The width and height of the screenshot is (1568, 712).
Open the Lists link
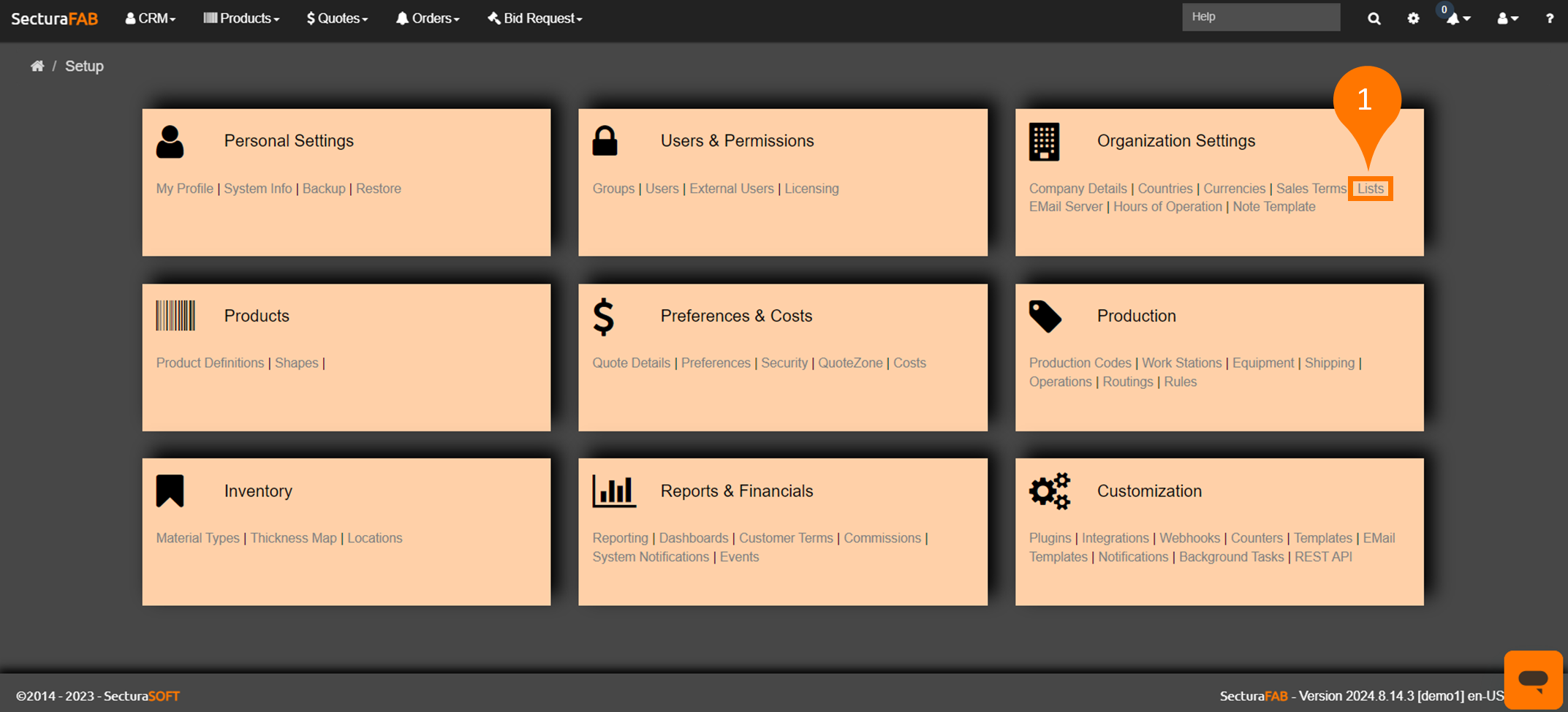pyautogui.click(x=1370, y=189)
